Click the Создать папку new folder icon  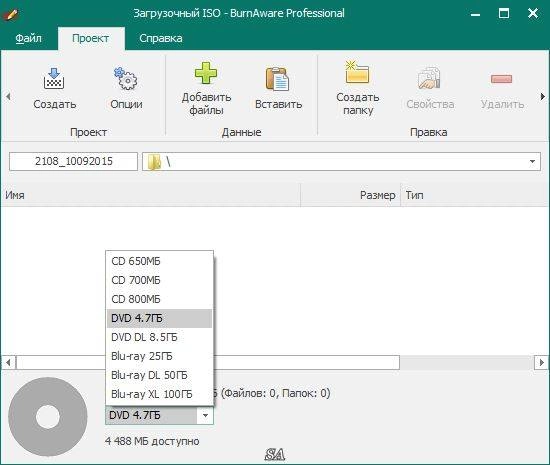click(357, 72)
